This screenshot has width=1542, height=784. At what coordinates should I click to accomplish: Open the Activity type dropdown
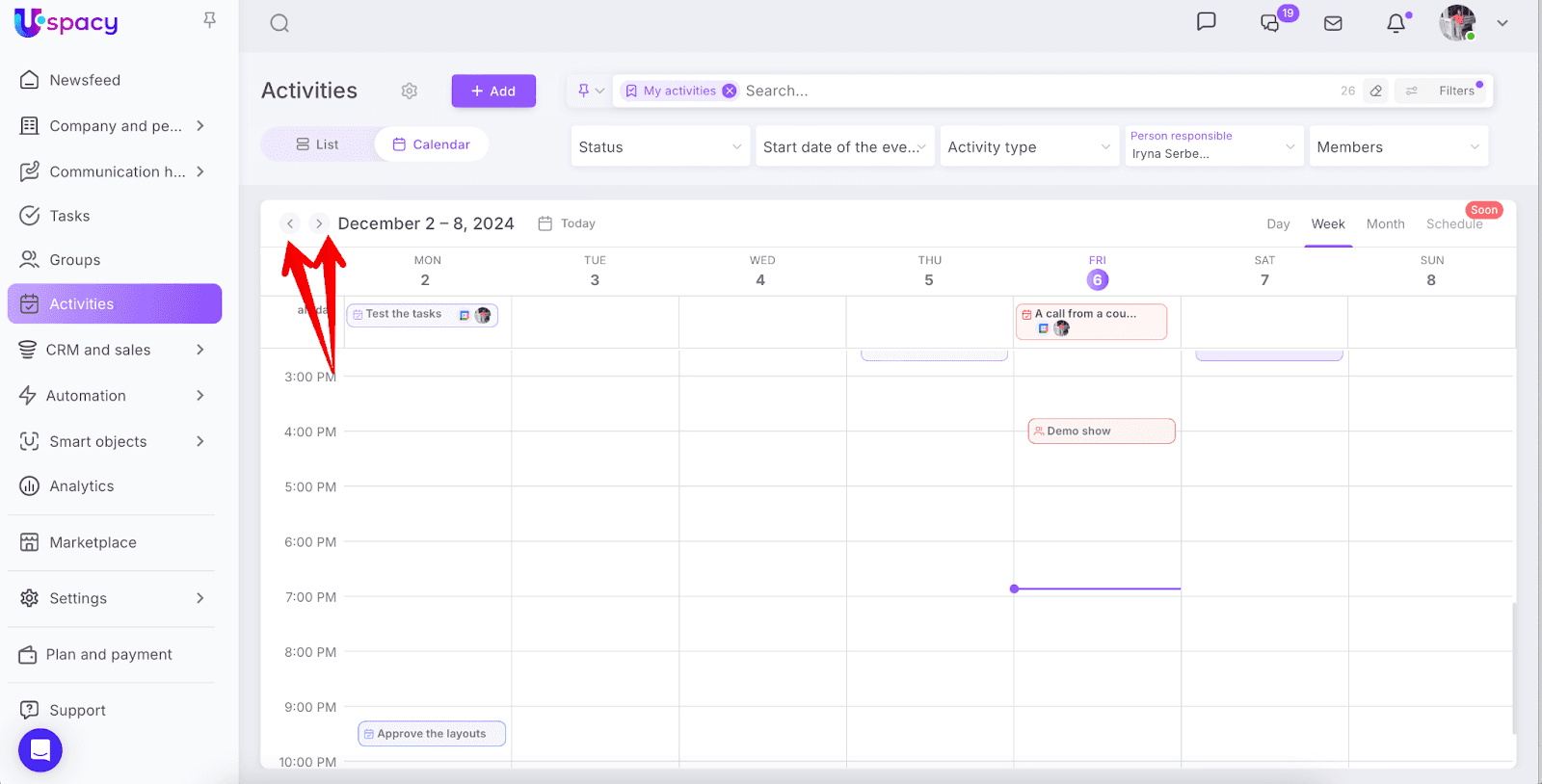[1028, 146]
